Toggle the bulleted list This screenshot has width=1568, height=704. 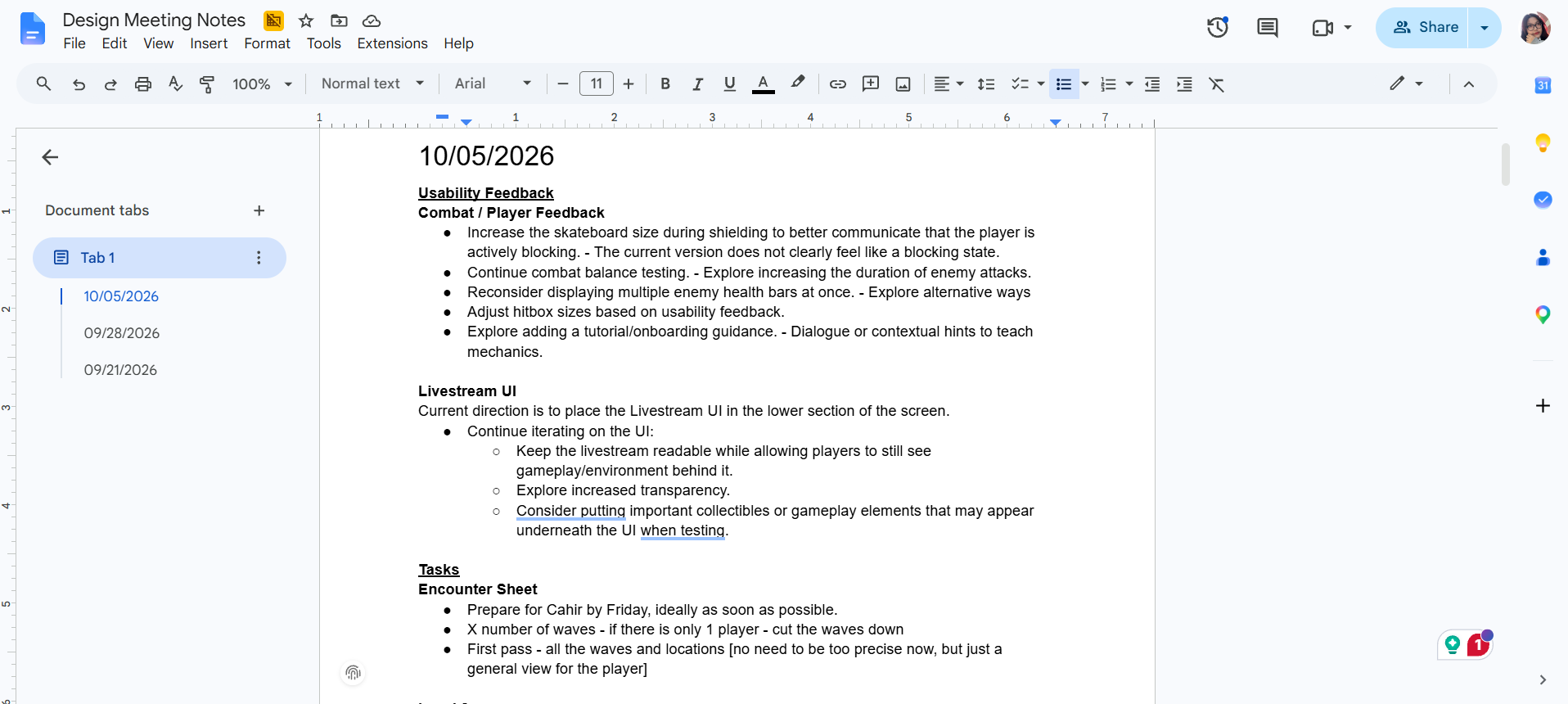[1064, 83]
